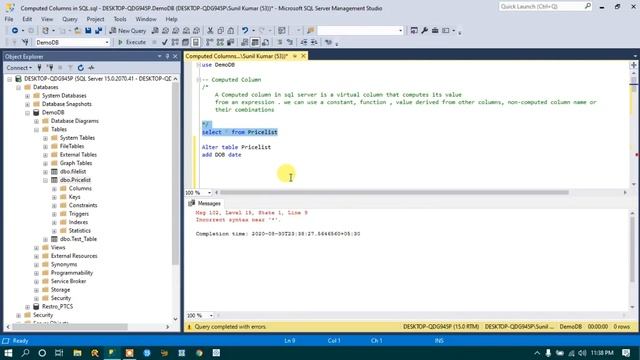Image resolution: width=640 pixels, height=360 pixels.
Task: Click the Undo arrow icon
Action: 245,31
